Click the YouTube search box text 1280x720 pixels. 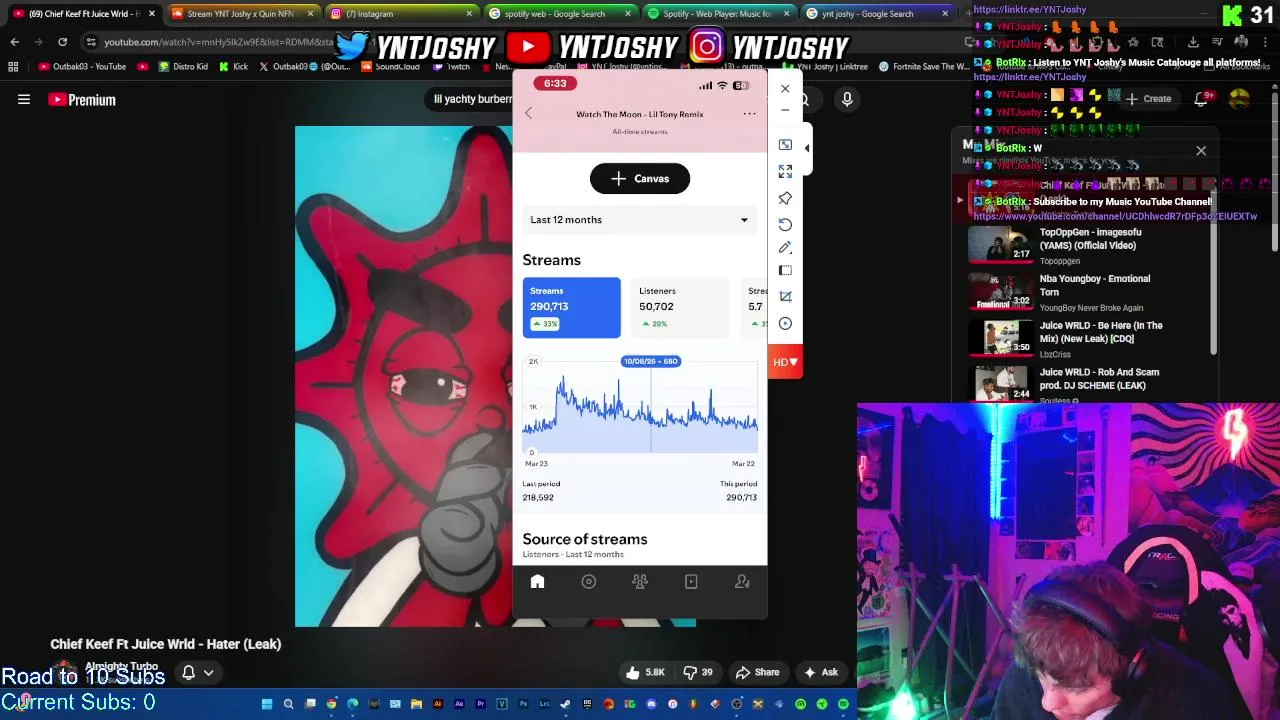[x=472, y=99]
